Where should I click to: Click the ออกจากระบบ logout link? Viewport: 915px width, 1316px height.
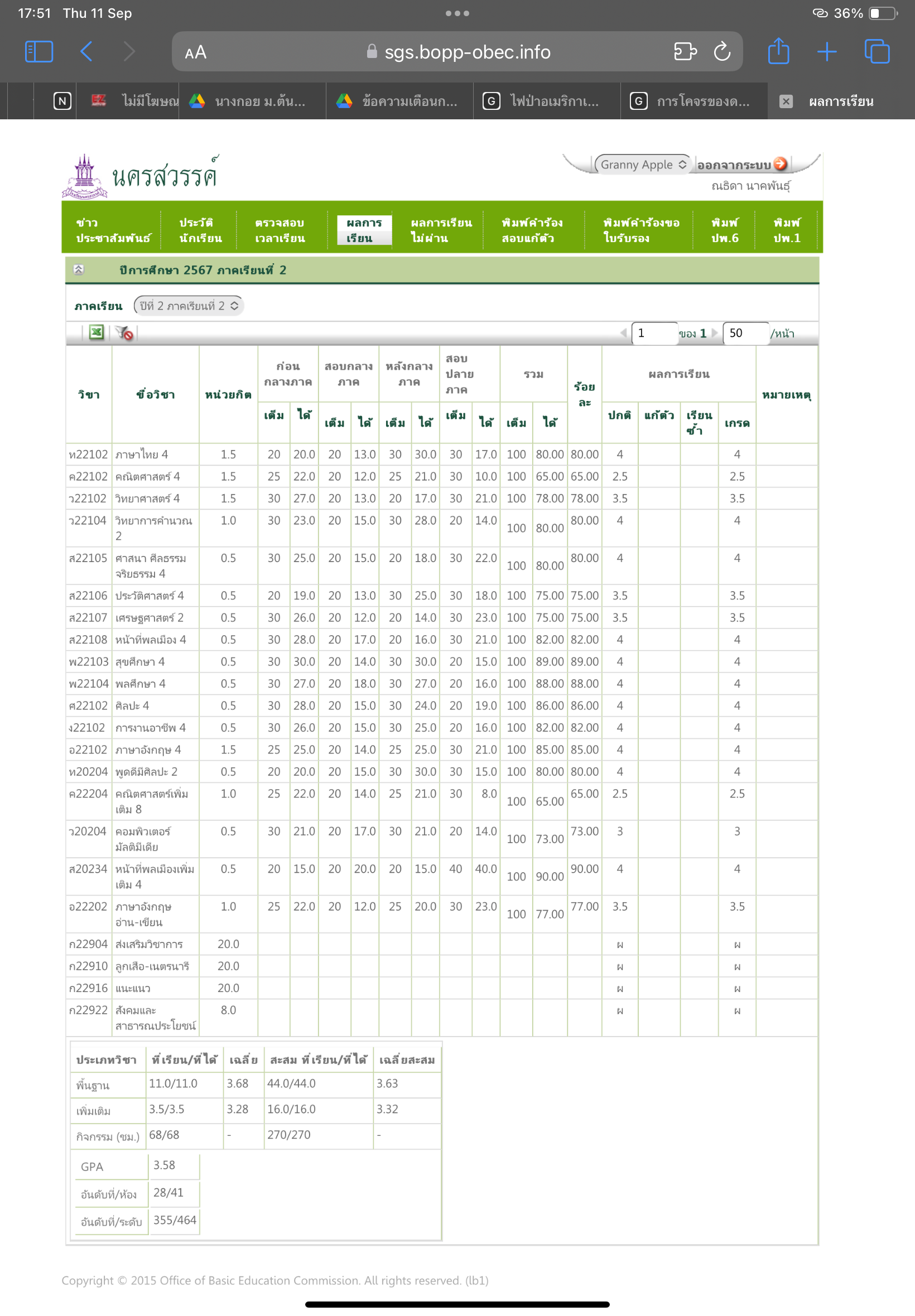coord(733,165)
